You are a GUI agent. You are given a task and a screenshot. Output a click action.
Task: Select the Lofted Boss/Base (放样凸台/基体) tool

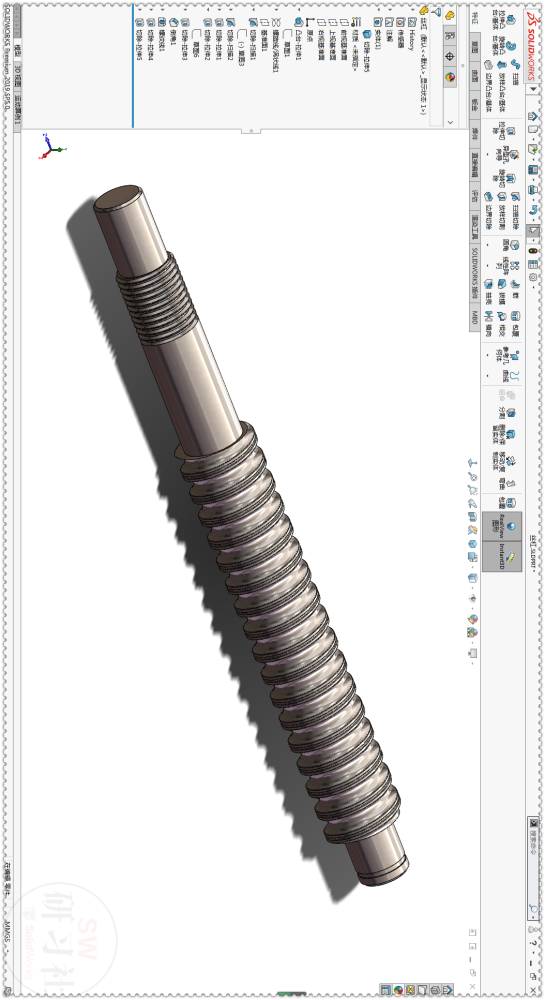[x=502, y=65]
